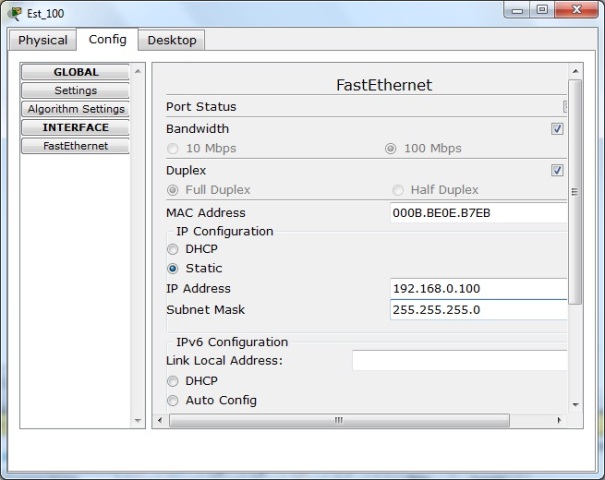Select FastEthernet interface in sidebar
The image size is (605, 480).
[x=76, y=146]
